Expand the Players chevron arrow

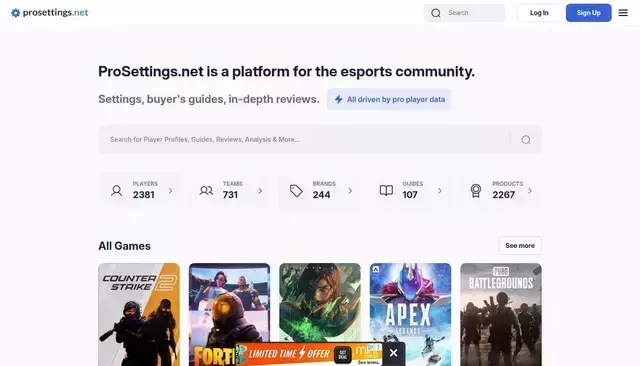(x=171, y=191)
